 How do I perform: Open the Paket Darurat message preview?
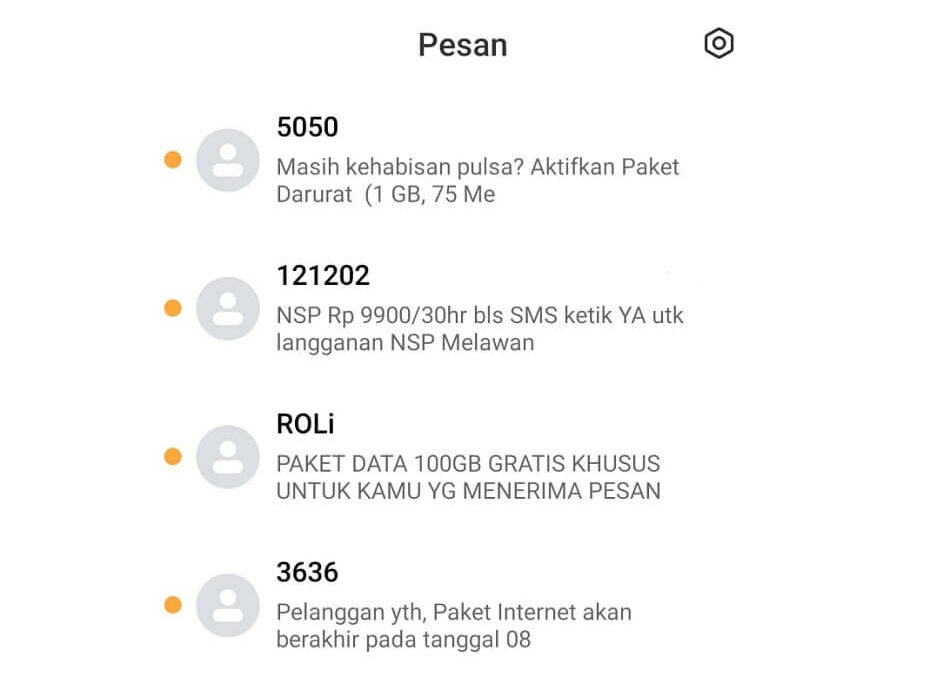point(477,181)
